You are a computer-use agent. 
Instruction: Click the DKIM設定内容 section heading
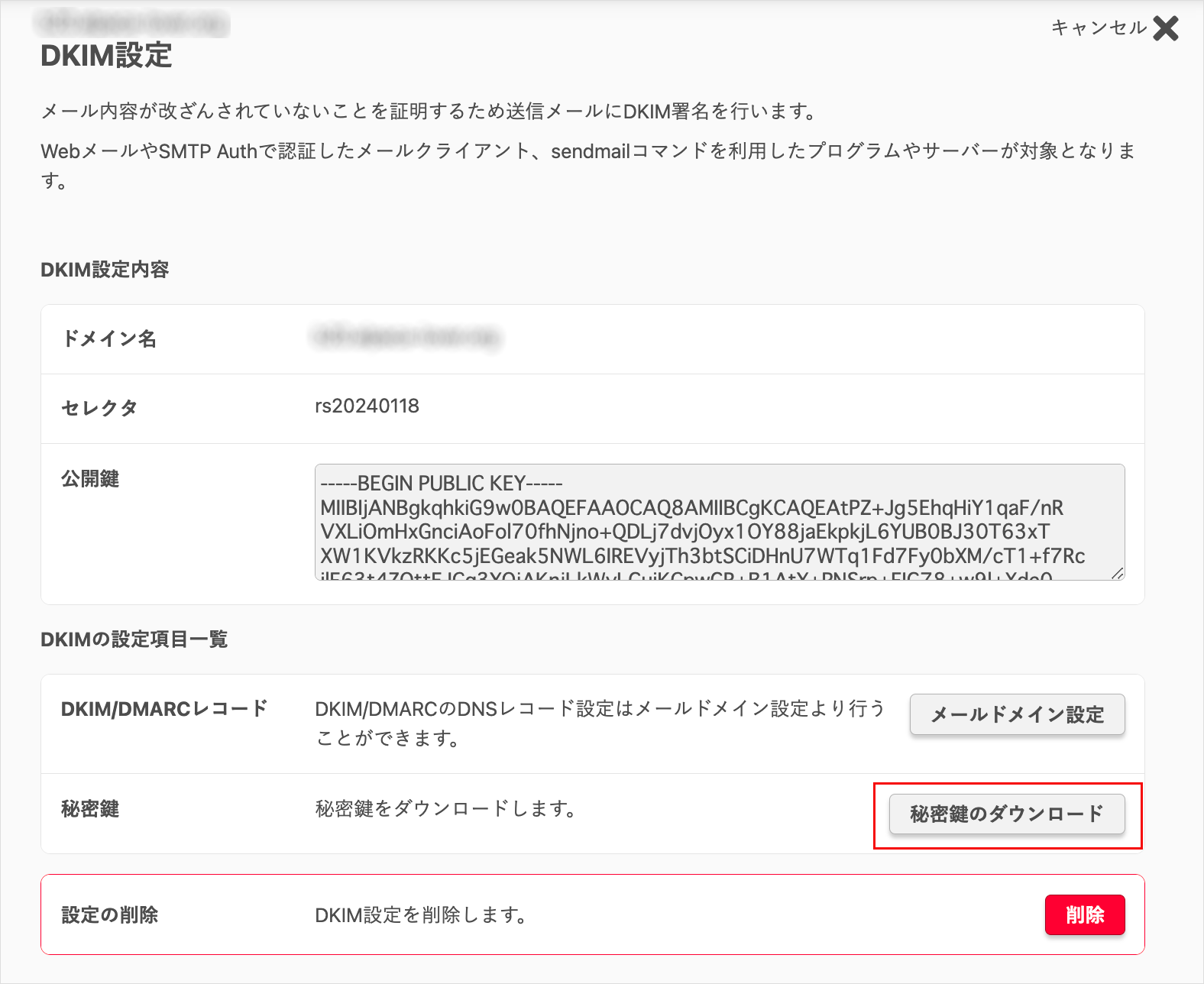[105, 270]
